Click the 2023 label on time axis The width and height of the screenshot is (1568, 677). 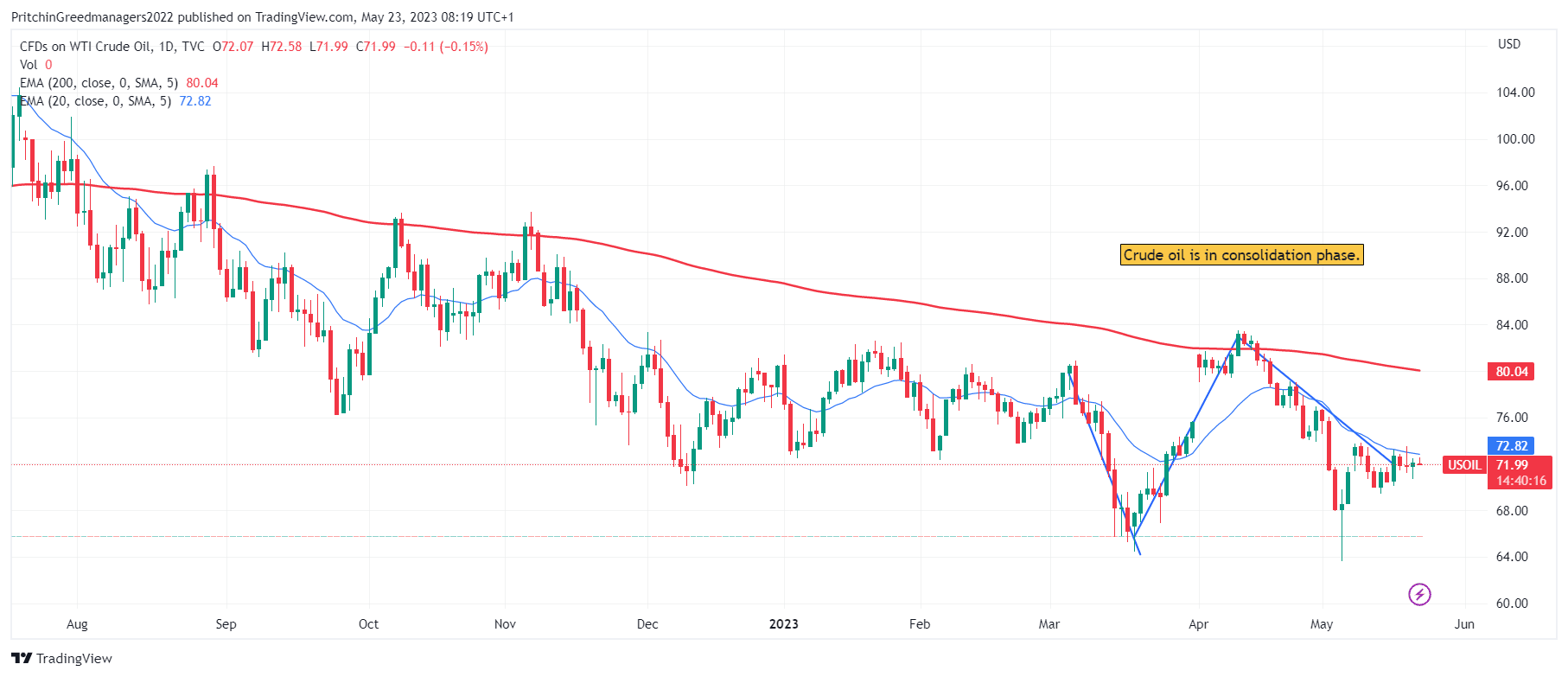[784, 624]
